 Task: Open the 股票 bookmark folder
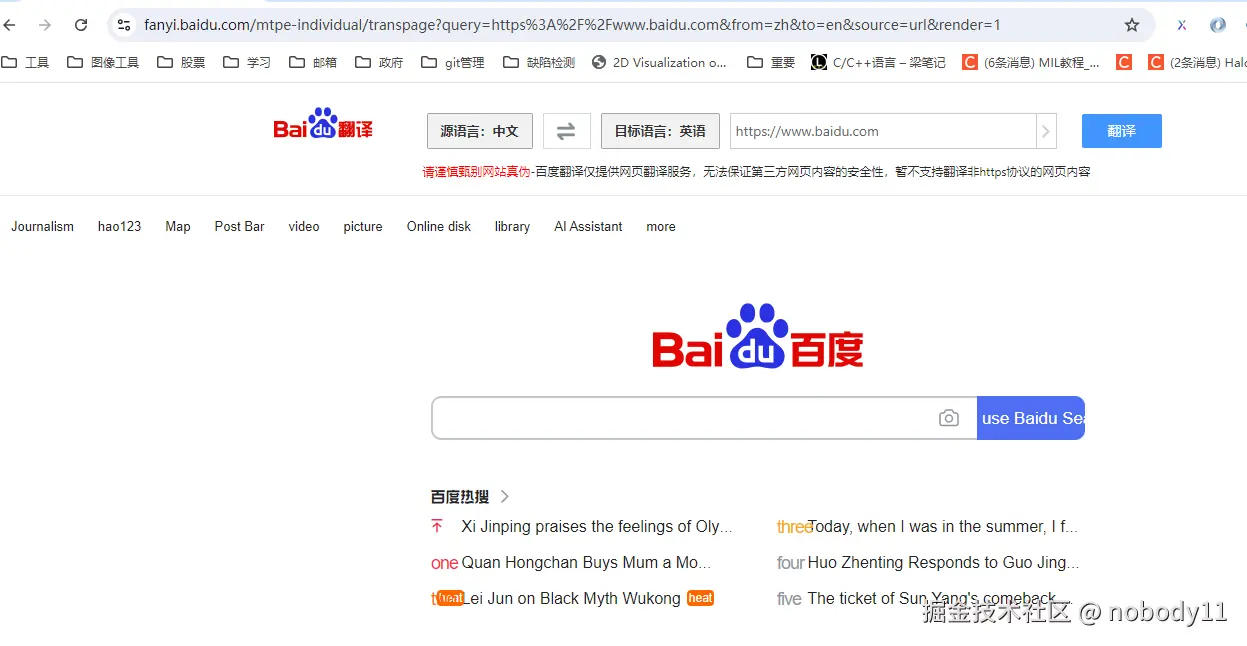point(181,62)
